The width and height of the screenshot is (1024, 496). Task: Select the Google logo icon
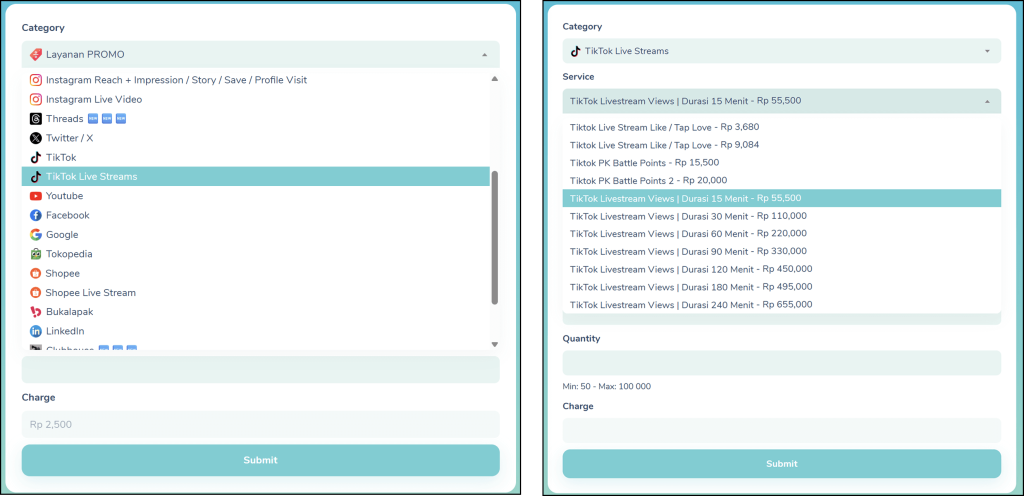pos(36,235)
